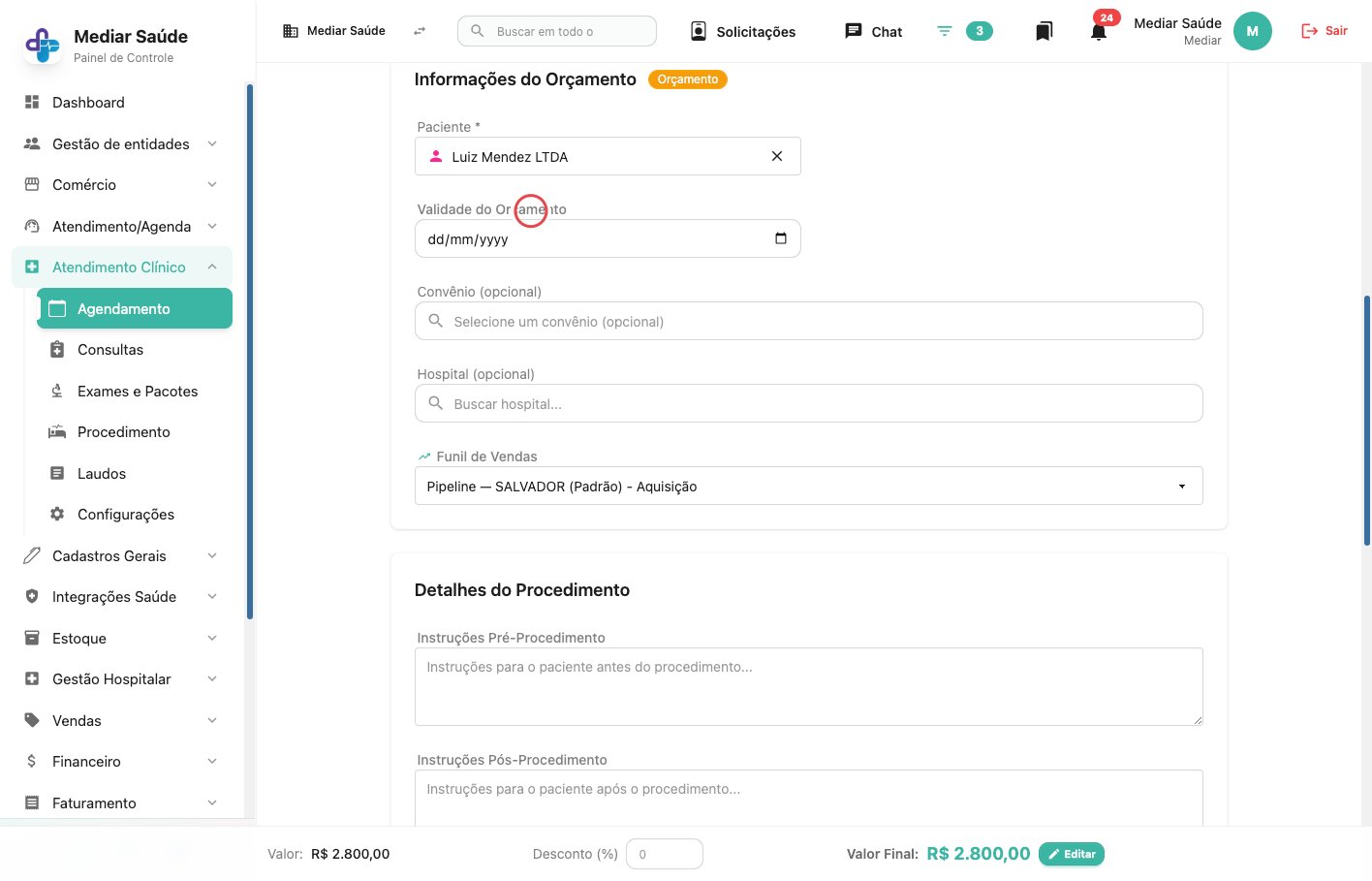Image resolution: width=1372 pixels, height=881 pixels.
Task: Click the Cadastros Gerais pencil icon
Action: point(32,555)
